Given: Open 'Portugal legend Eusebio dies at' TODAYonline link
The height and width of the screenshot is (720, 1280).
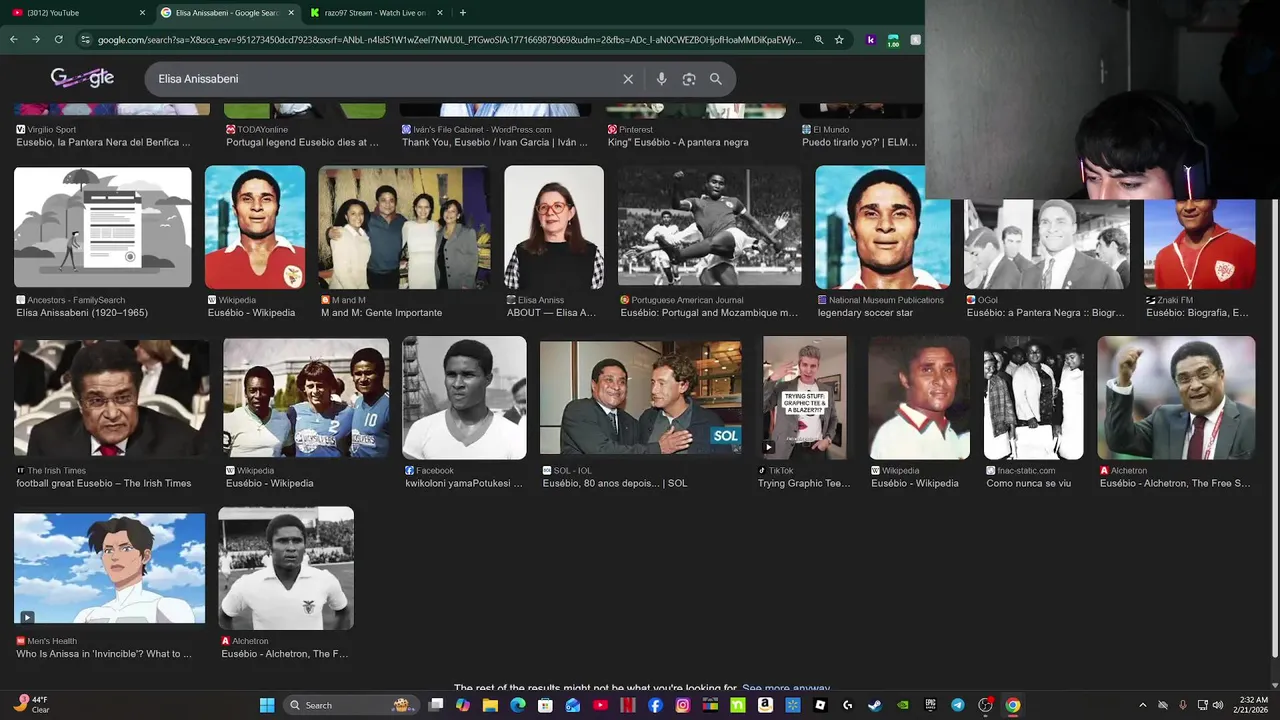Looking at the screenshot, I should click(x=302, y=143).
